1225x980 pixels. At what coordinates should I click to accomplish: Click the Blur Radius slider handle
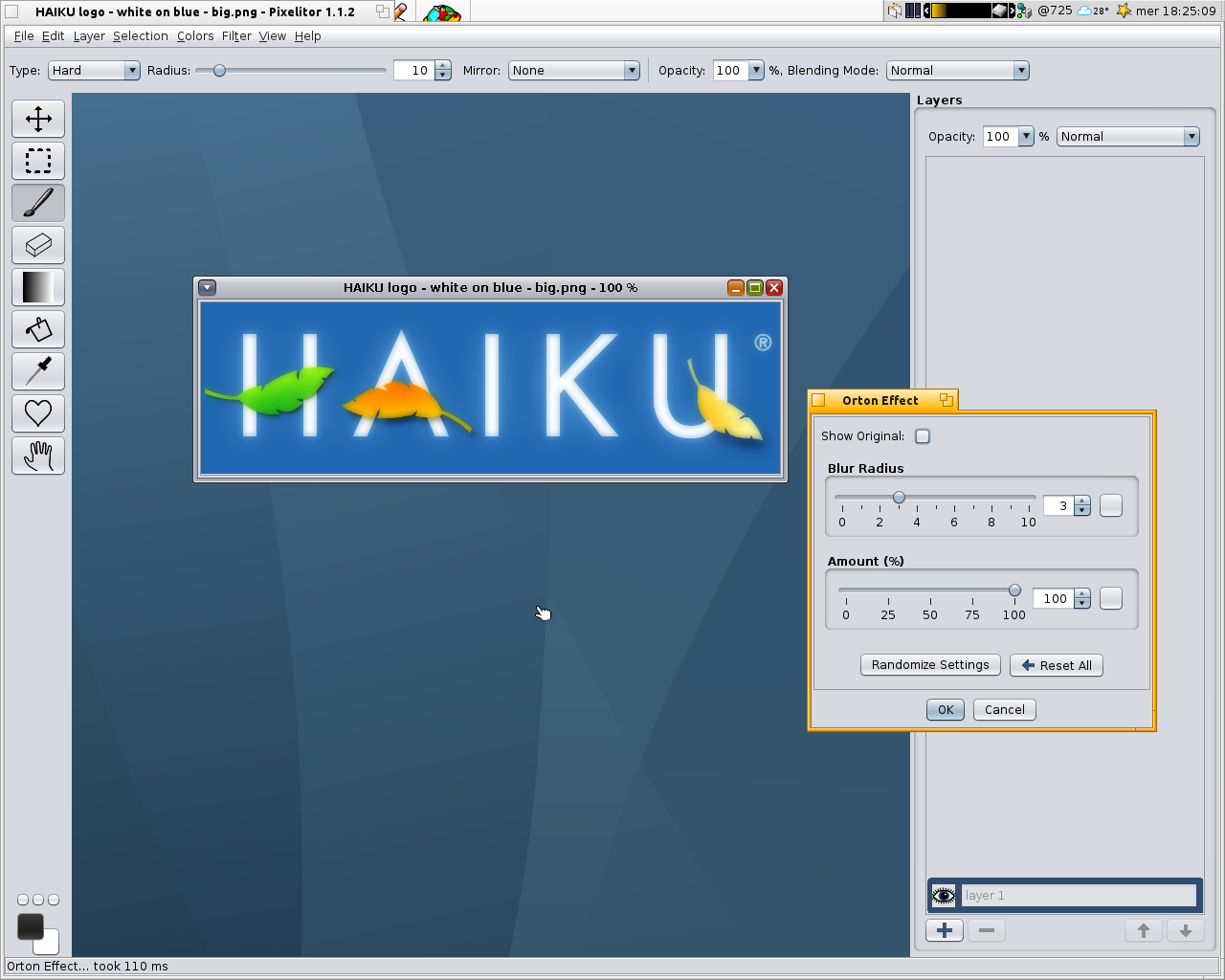pyautogui.click(x=899, y=498)
